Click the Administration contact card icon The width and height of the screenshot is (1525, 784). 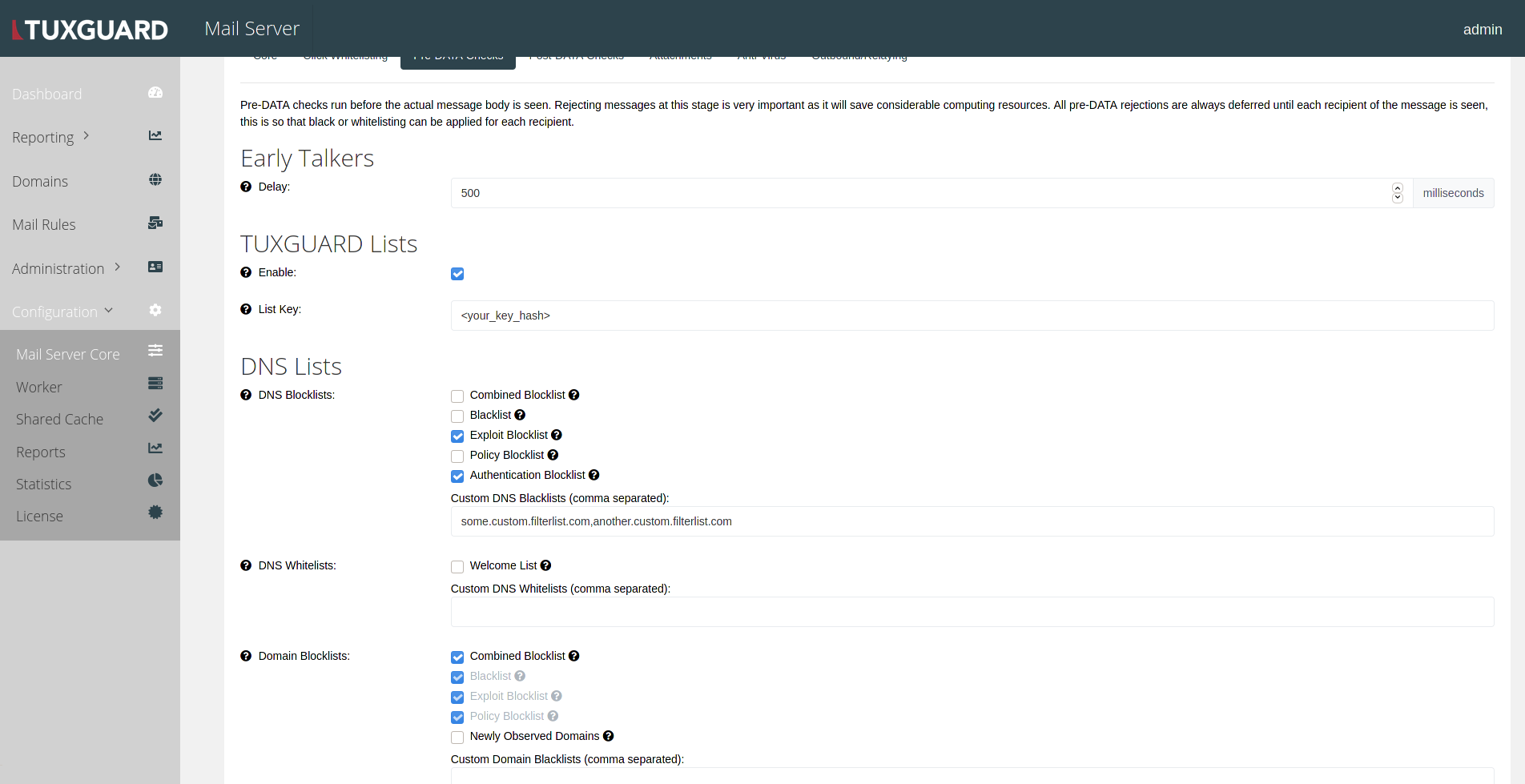click(155, 266)
